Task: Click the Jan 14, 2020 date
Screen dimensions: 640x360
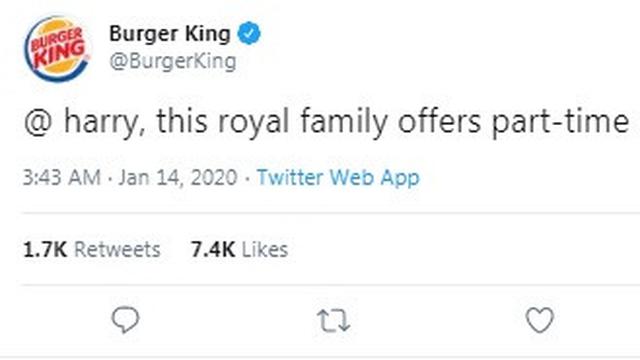Action: (178, 178)
